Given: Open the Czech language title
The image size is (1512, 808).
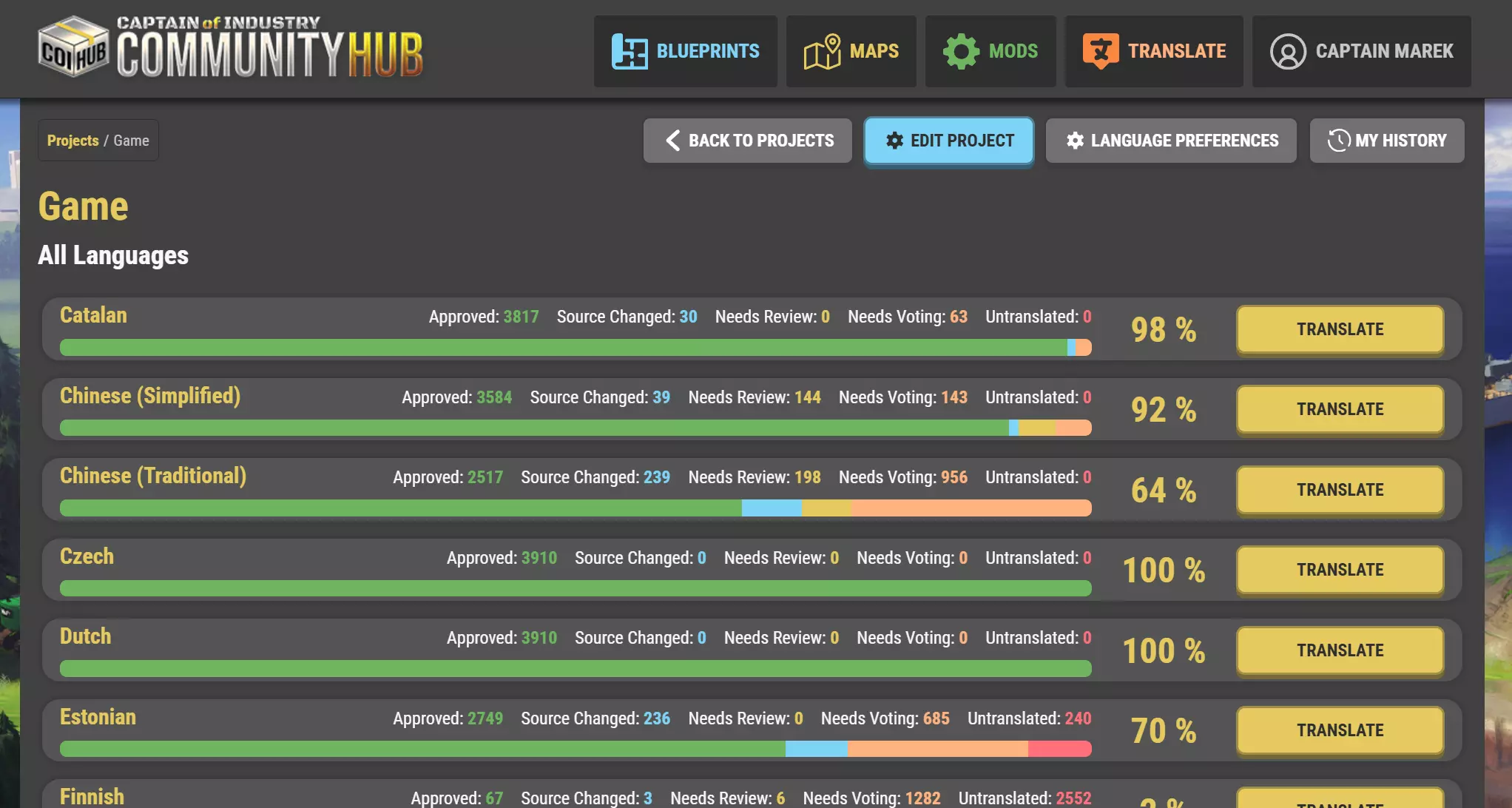Looking at the screenshot, I should (87, 556).
